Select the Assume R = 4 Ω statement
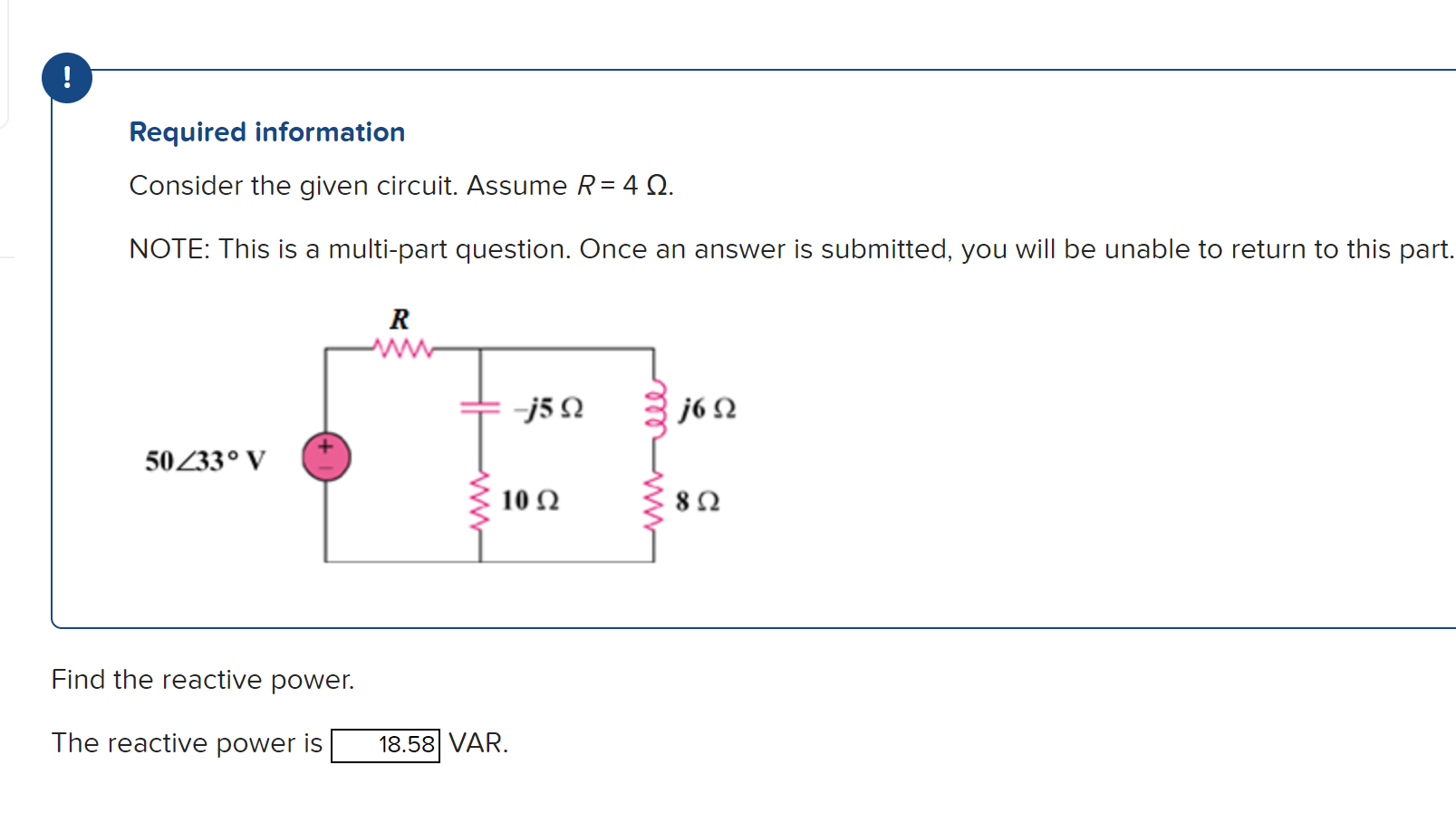Screen dimensions: 1456x823 (399, 186)
